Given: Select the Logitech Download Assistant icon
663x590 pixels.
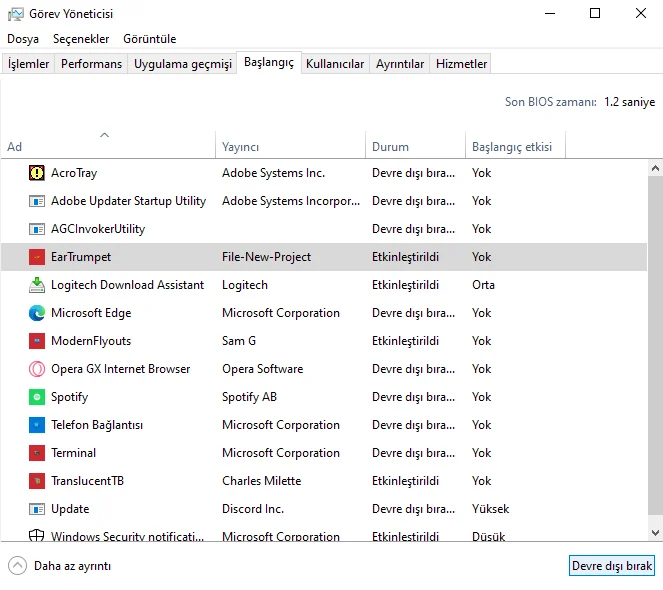Looking at the screenshot, I should [37, 285].
